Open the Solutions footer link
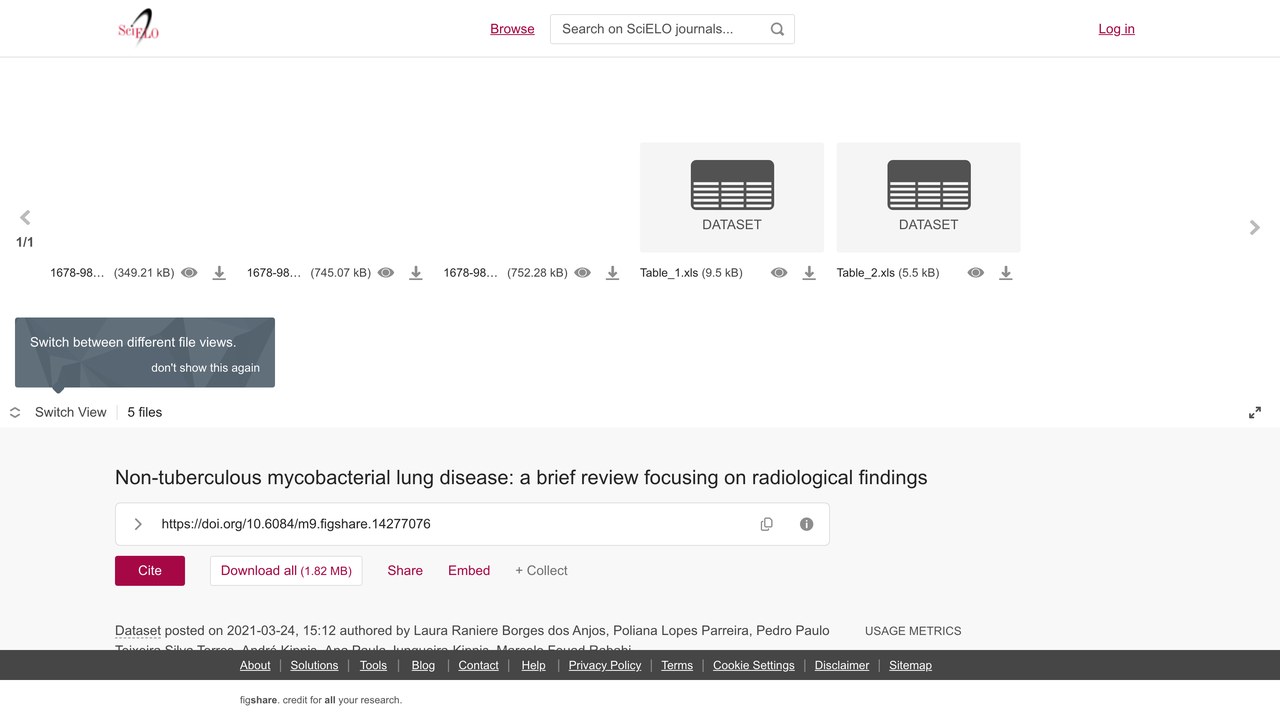1280x720 pixels. [x=315, y=666]
